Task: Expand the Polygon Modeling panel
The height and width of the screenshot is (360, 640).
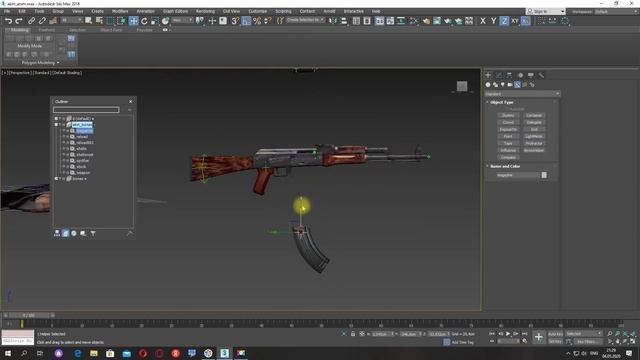Action: (x=40, y=63)
